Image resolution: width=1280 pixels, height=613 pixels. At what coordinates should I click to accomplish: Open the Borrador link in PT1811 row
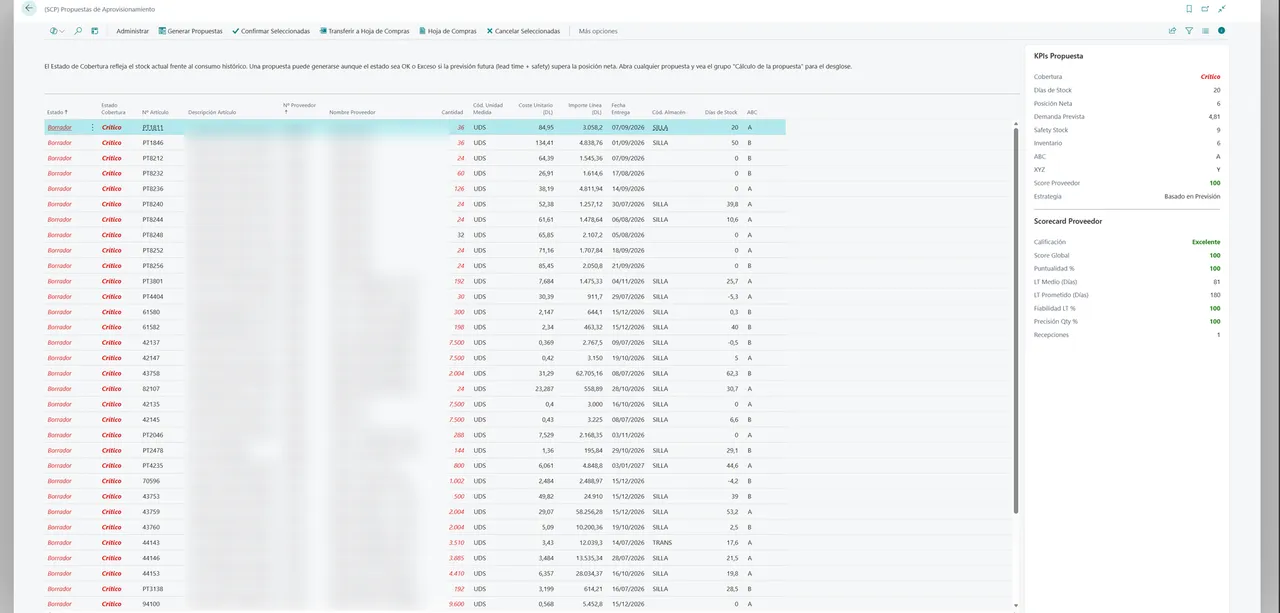[59, 128]
